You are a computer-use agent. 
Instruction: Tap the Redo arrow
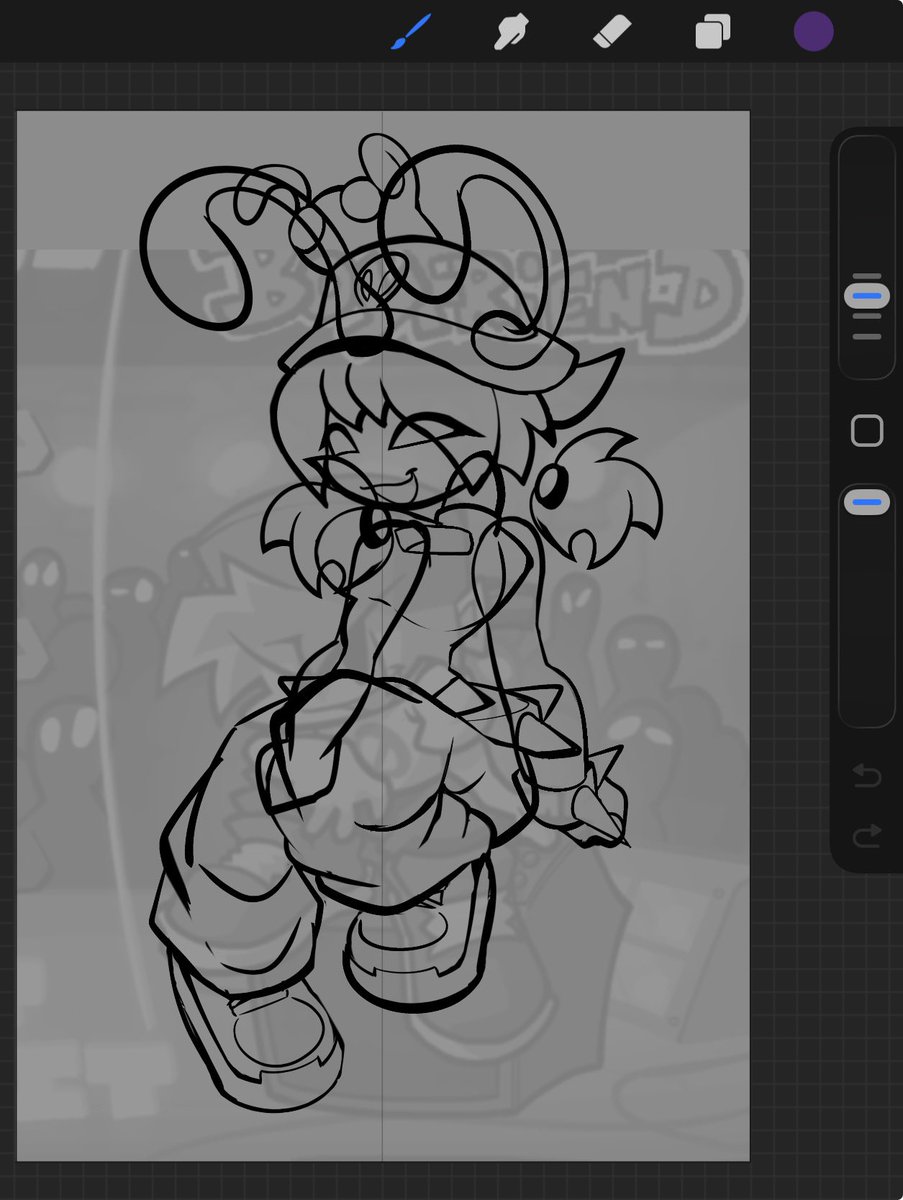[x=867, y=835]
